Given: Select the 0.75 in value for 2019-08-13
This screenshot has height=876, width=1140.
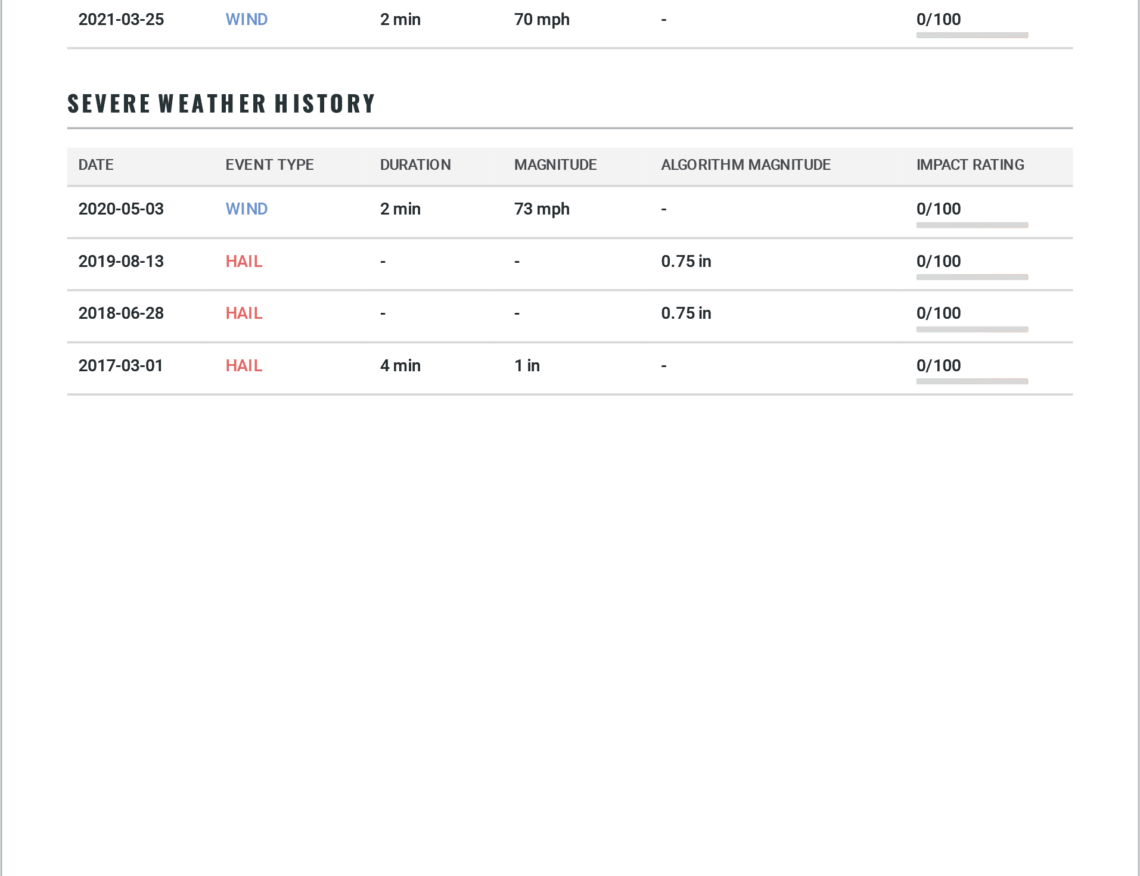Looking at the screenshot, I should (686, 261).
